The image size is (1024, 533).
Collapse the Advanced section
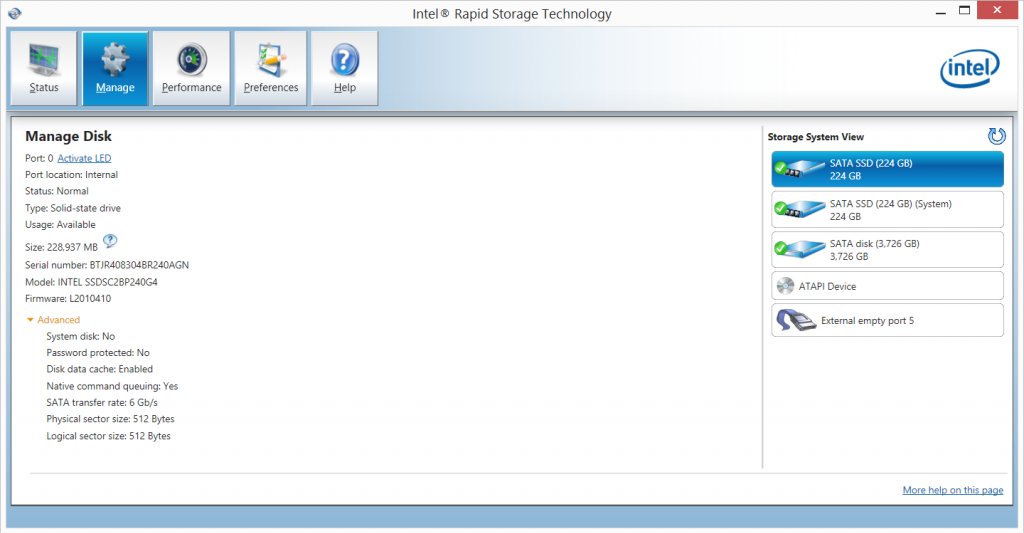[x=53, y=320]
